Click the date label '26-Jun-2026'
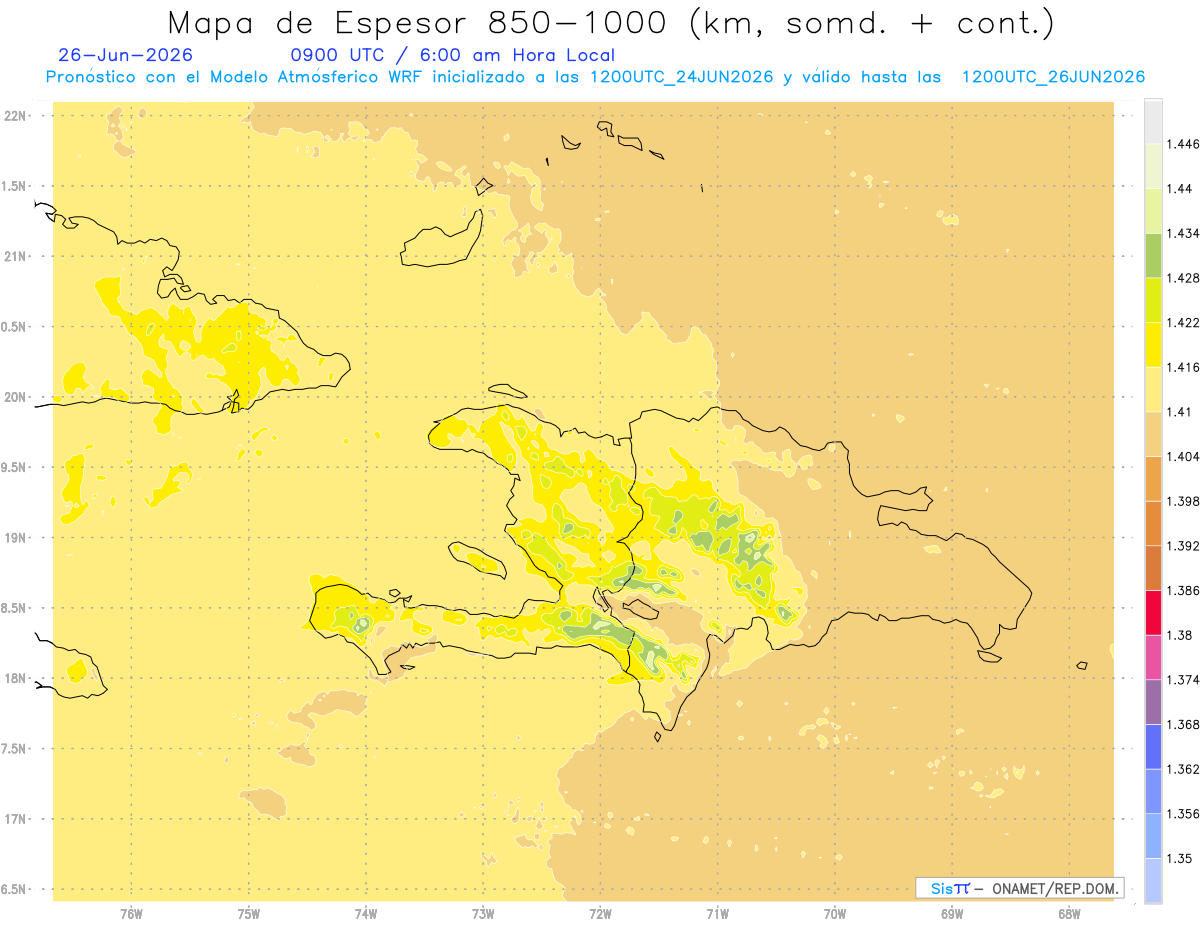 coord(126,56)
